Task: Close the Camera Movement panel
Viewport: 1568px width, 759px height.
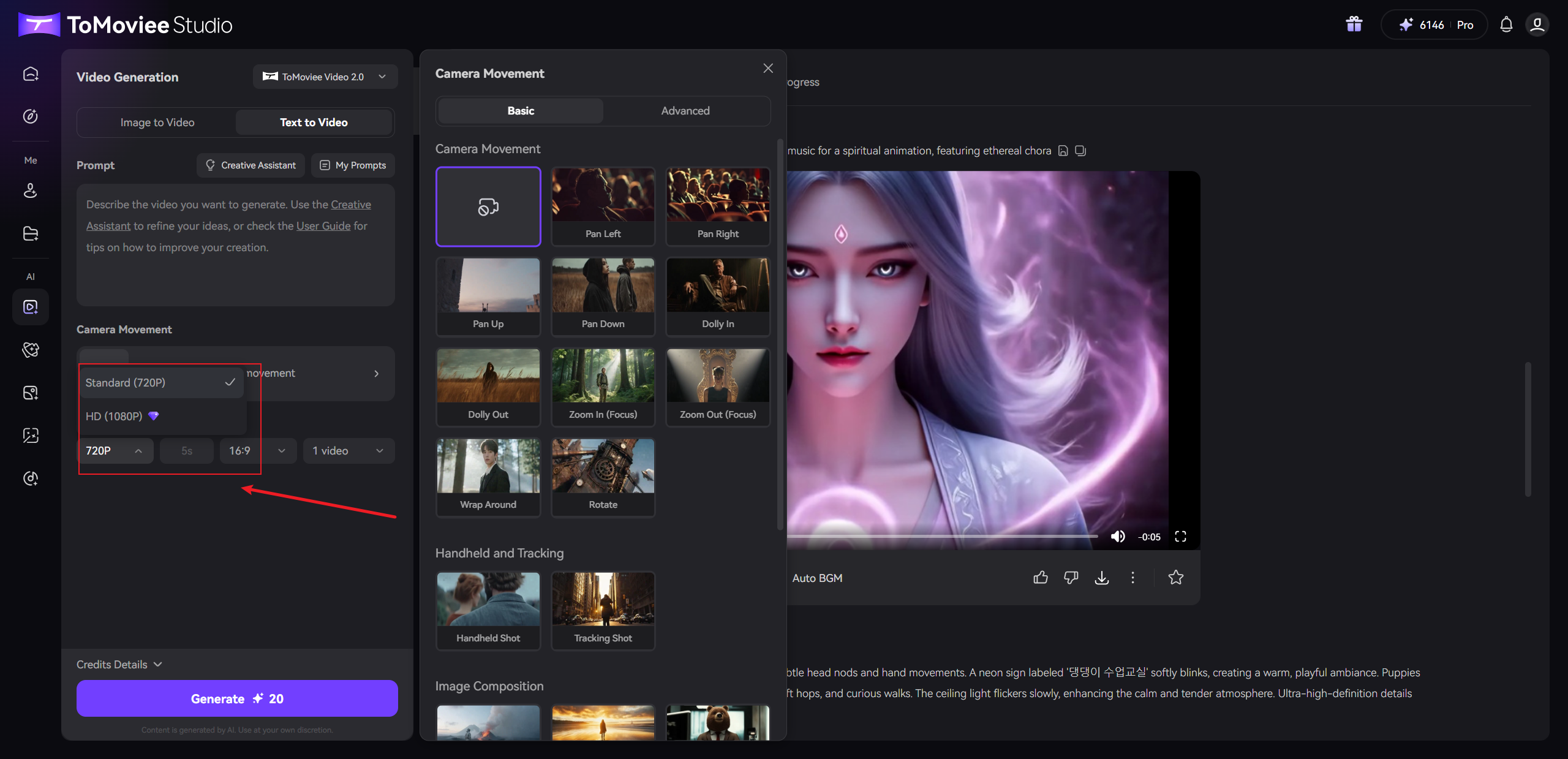Action: pos(768,68)
